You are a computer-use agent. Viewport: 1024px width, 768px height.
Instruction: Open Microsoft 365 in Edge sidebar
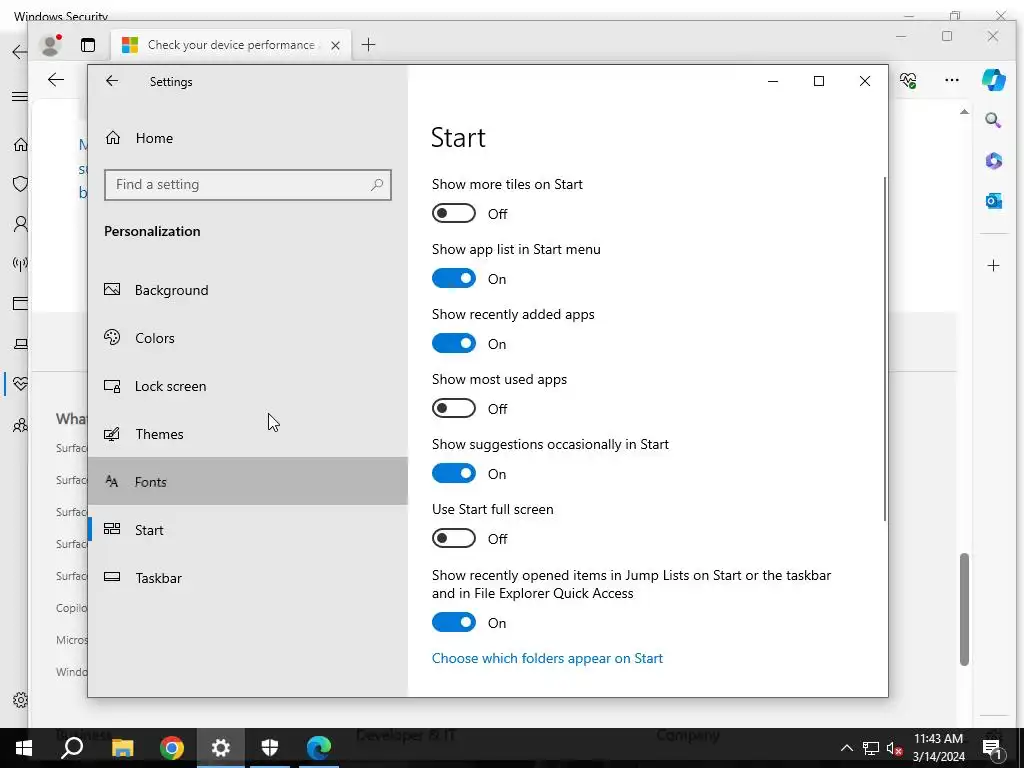[x=993, y=161]
